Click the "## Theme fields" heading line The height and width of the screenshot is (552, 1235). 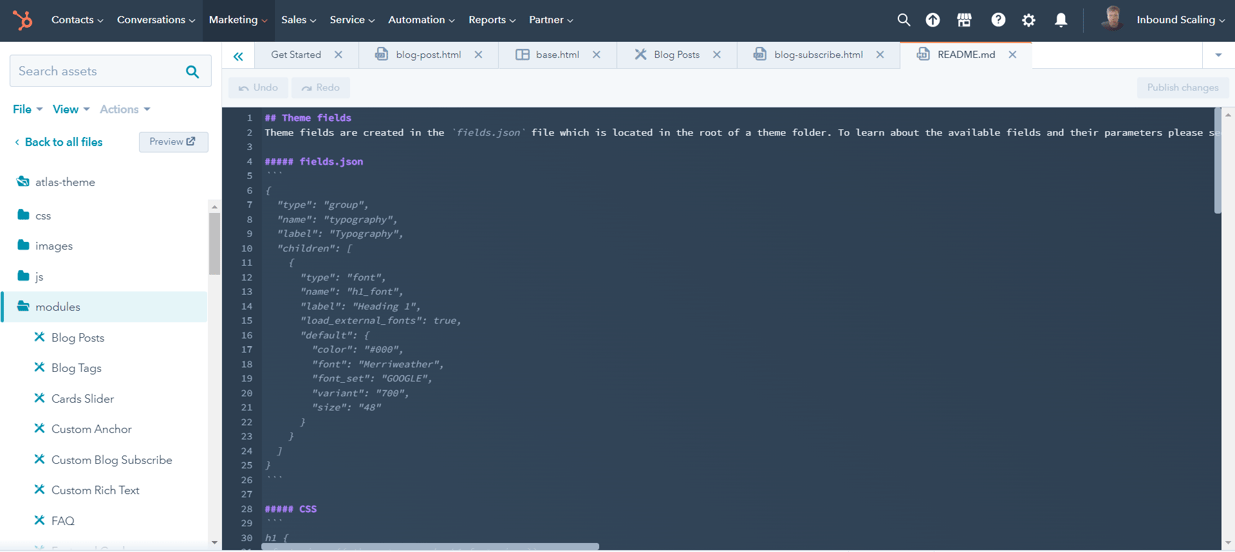(308, 118)
